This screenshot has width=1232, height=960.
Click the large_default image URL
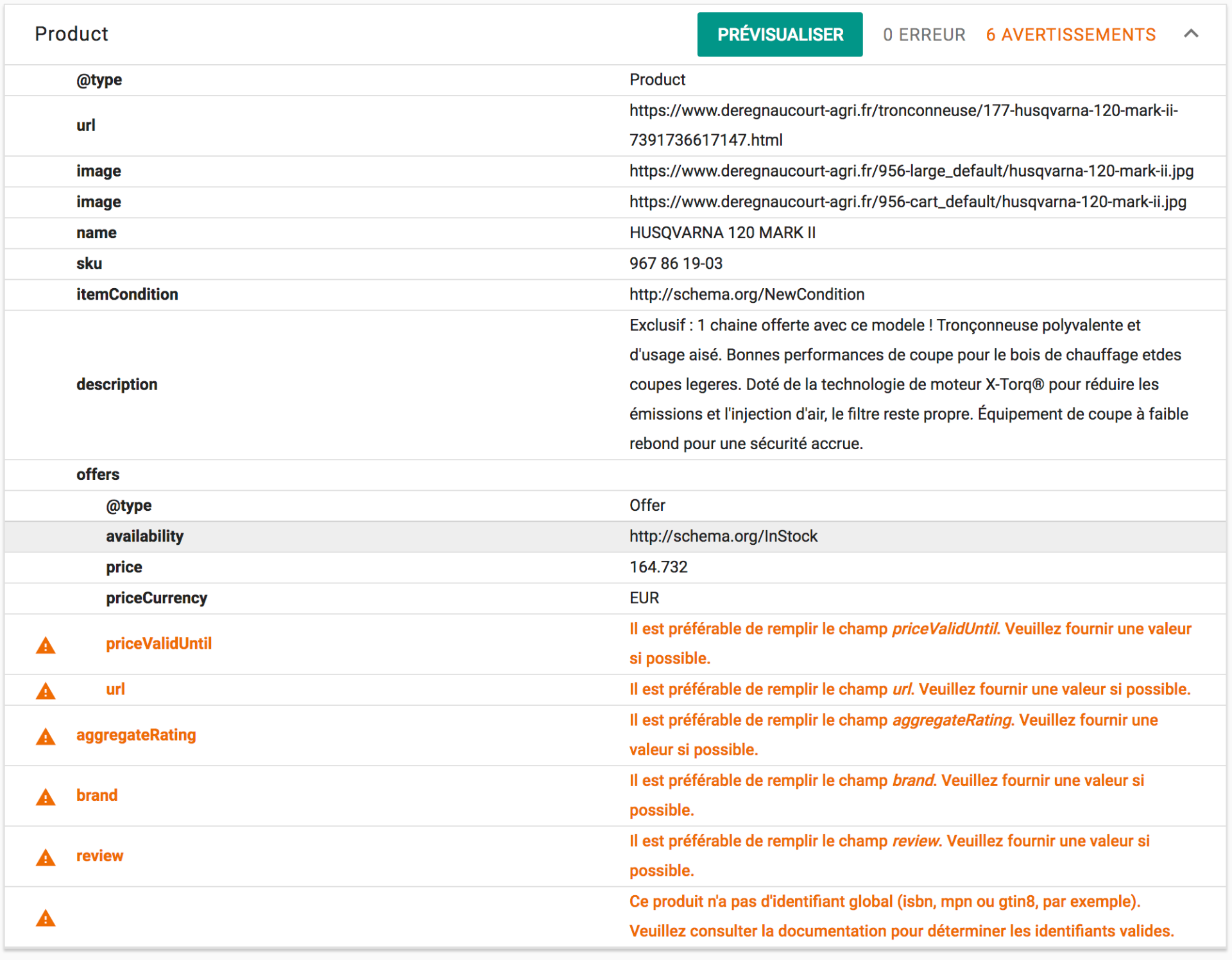(x=911, y=171)
